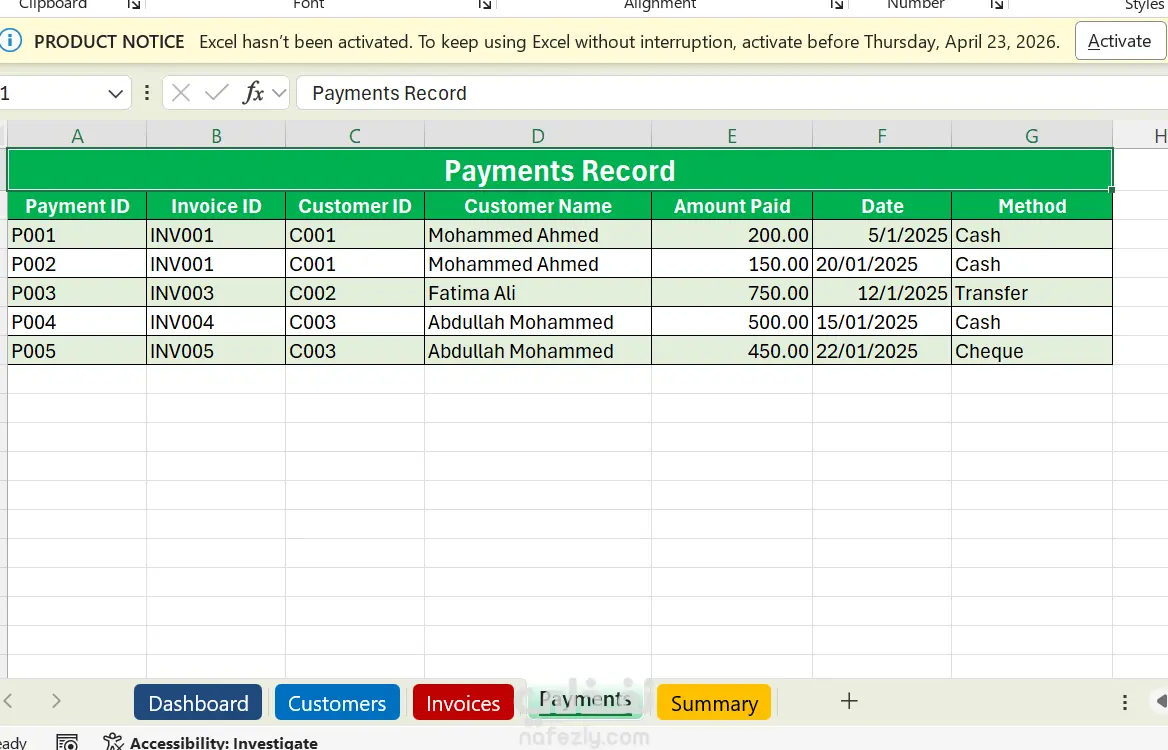Click the formula bar text field

[732, 93]
